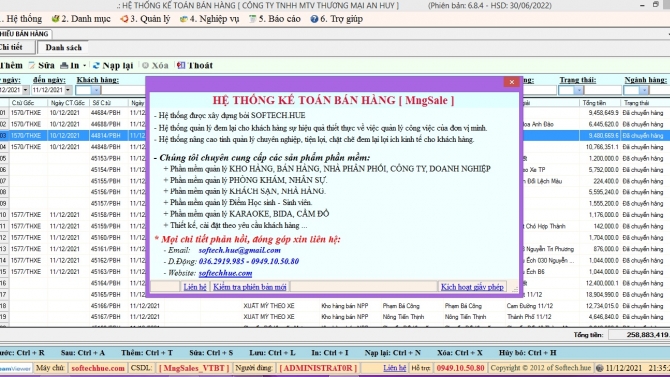Image resolution: width=670 pixels, height=377 pixels.
Task: Click the In print toolbar button
Action: 70,65
